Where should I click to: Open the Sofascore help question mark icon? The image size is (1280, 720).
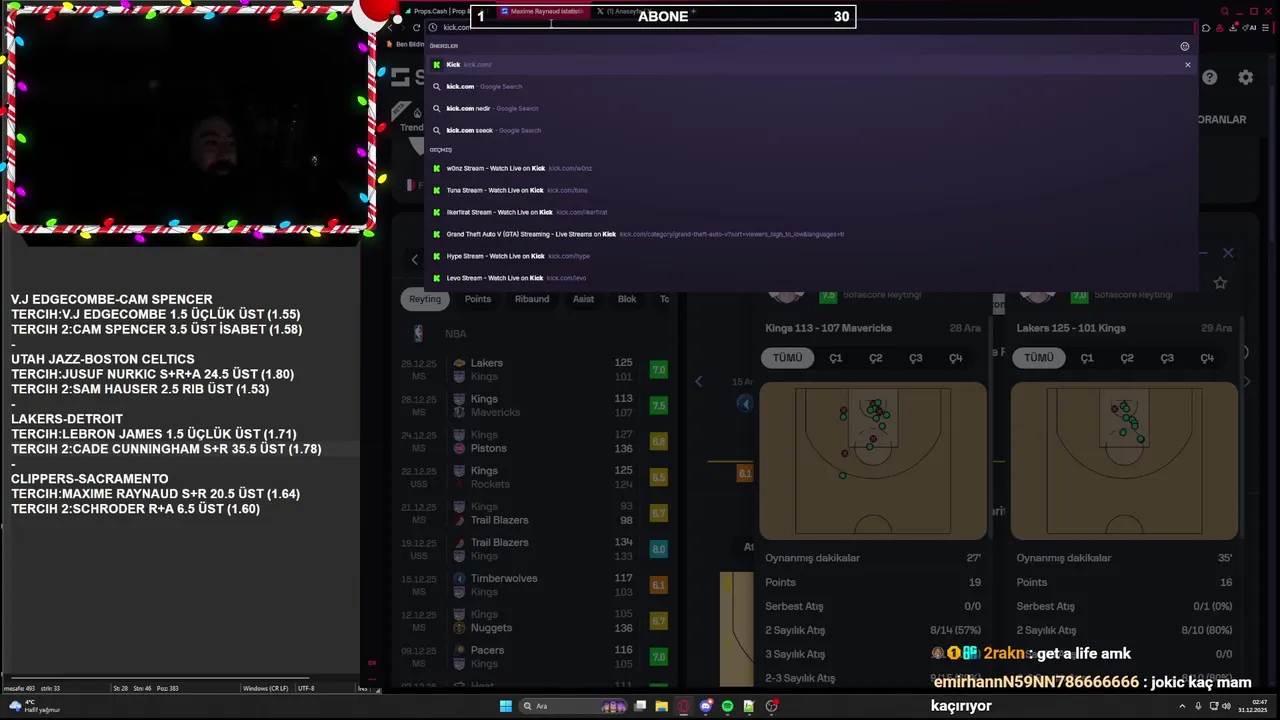point(1210,77)
